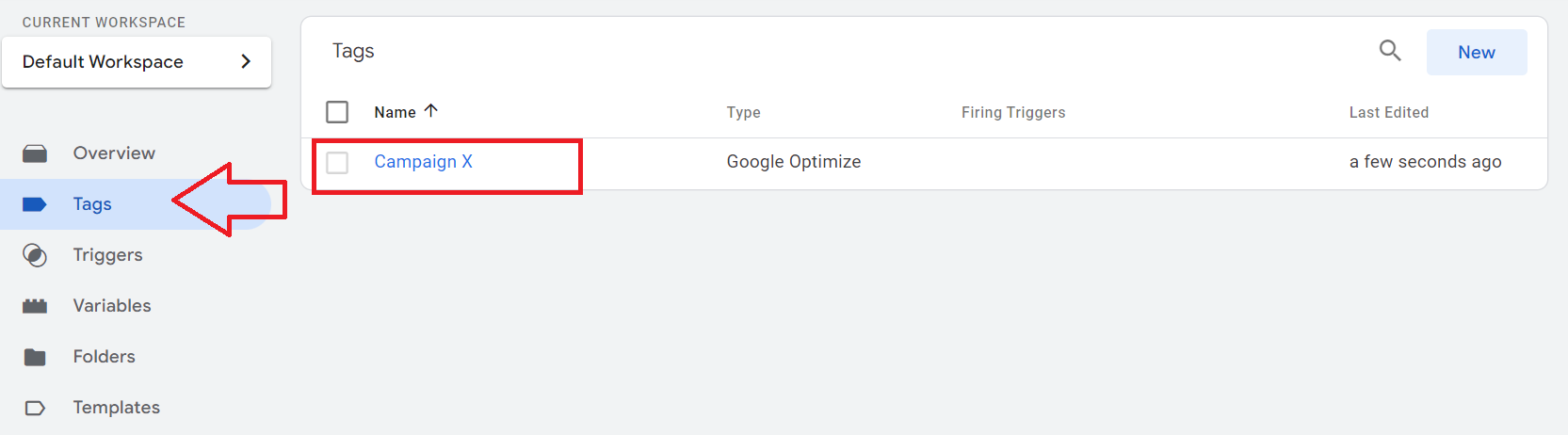Create a tag with New button
1568x435 pixels.
tap(1477, 53)
